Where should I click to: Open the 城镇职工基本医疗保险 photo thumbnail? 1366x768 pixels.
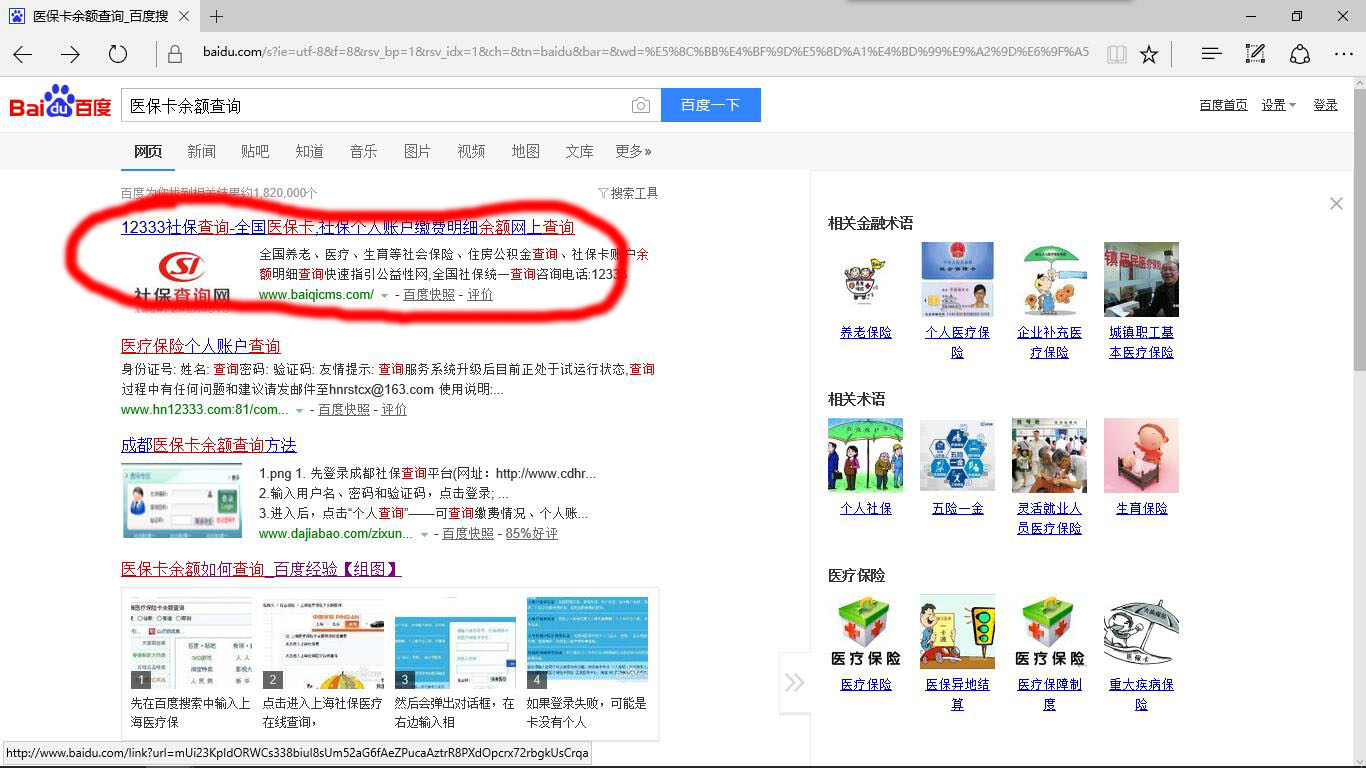coord(1141,279)
